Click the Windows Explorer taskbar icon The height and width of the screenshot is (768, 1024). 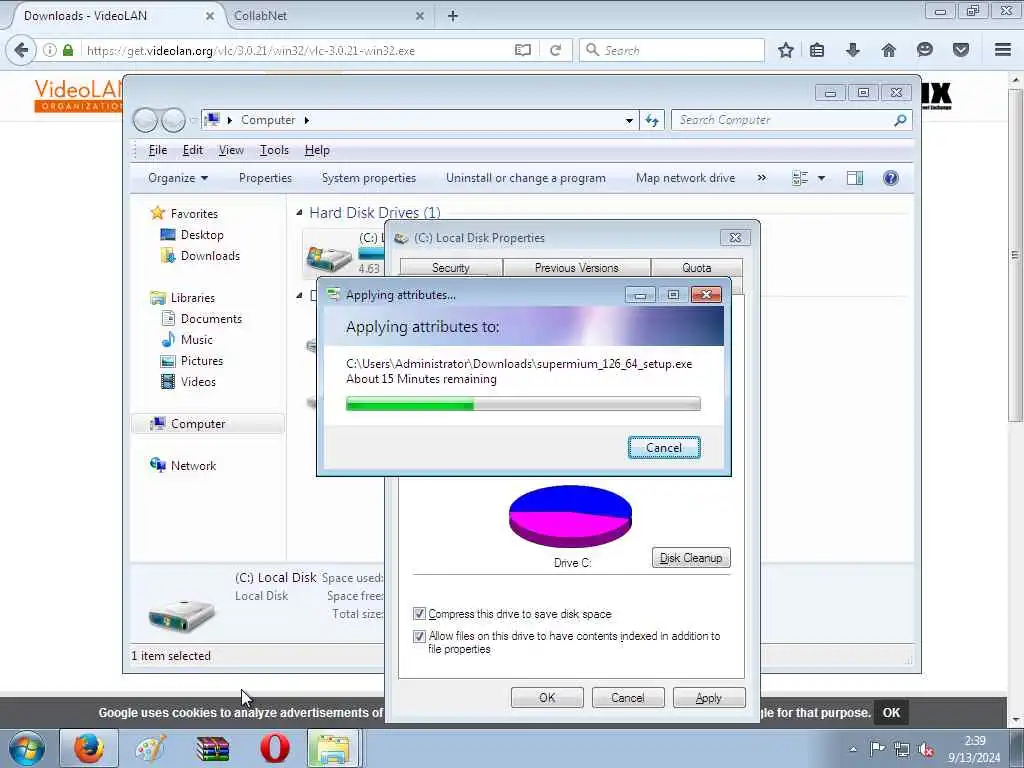[333, 748]
